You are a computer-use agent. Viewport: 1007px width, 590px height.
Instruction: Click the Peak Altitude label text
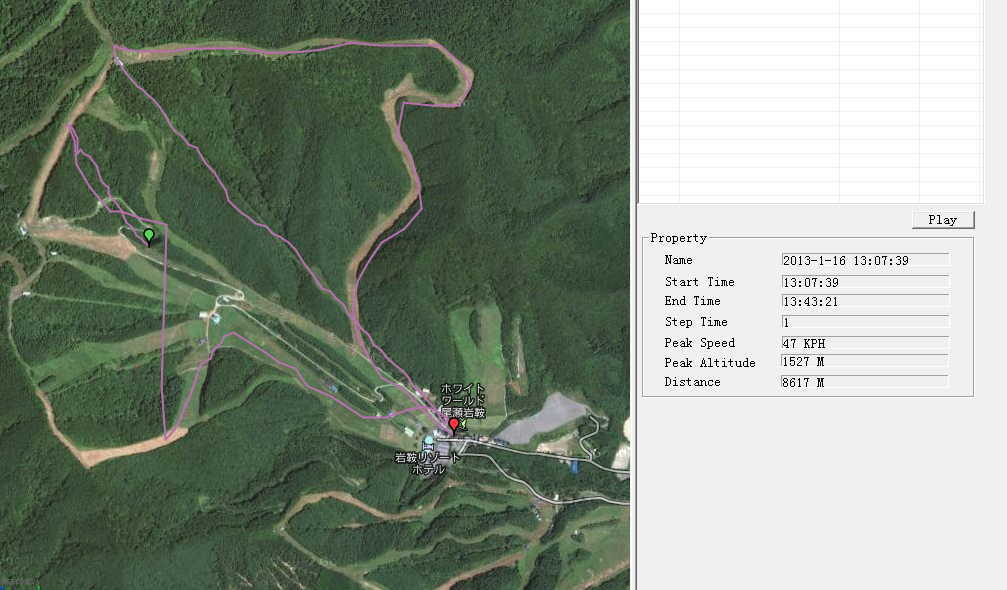[709, 363]
